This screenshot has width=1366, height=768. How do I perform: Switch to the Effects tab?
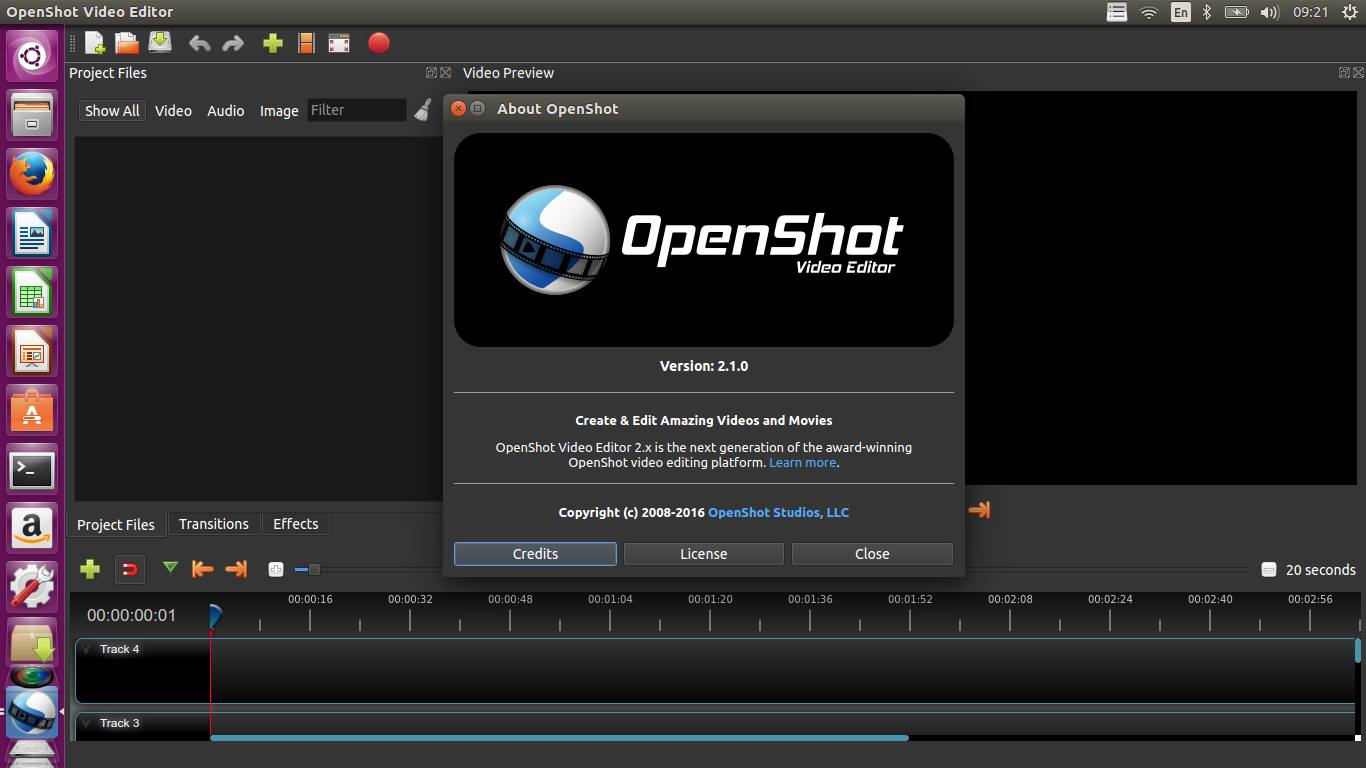click(x=296, y=524)
